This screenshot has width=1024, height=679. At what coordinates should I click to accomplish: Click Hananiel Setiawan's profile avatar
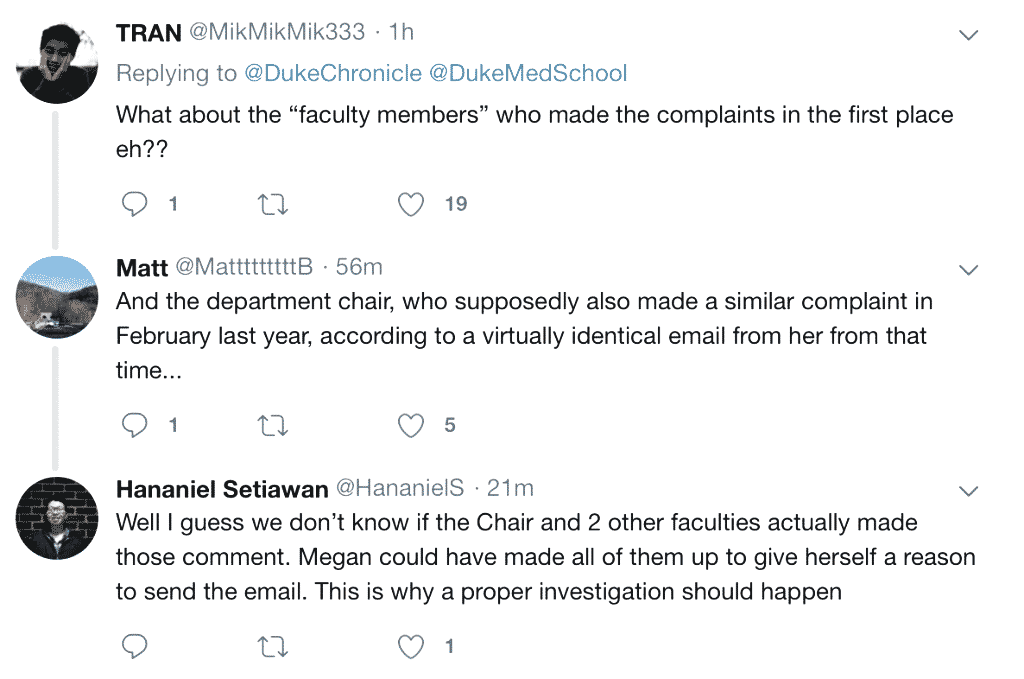point(58,515)
